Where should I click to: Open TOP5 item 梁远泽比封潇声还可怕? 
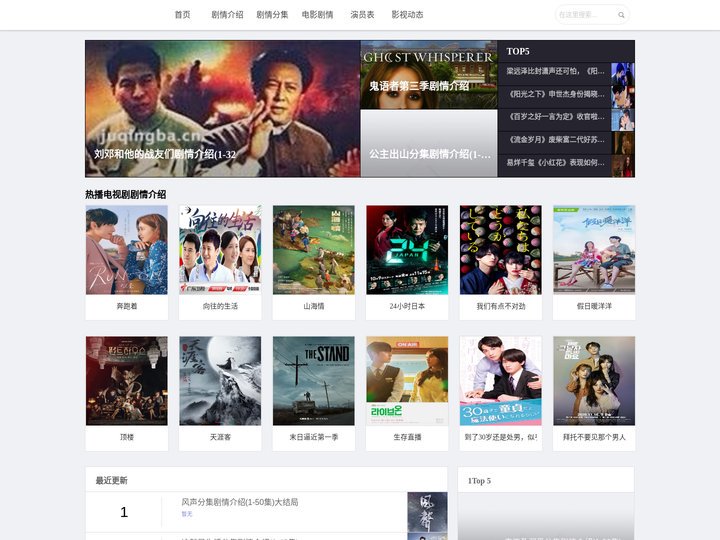555,71
